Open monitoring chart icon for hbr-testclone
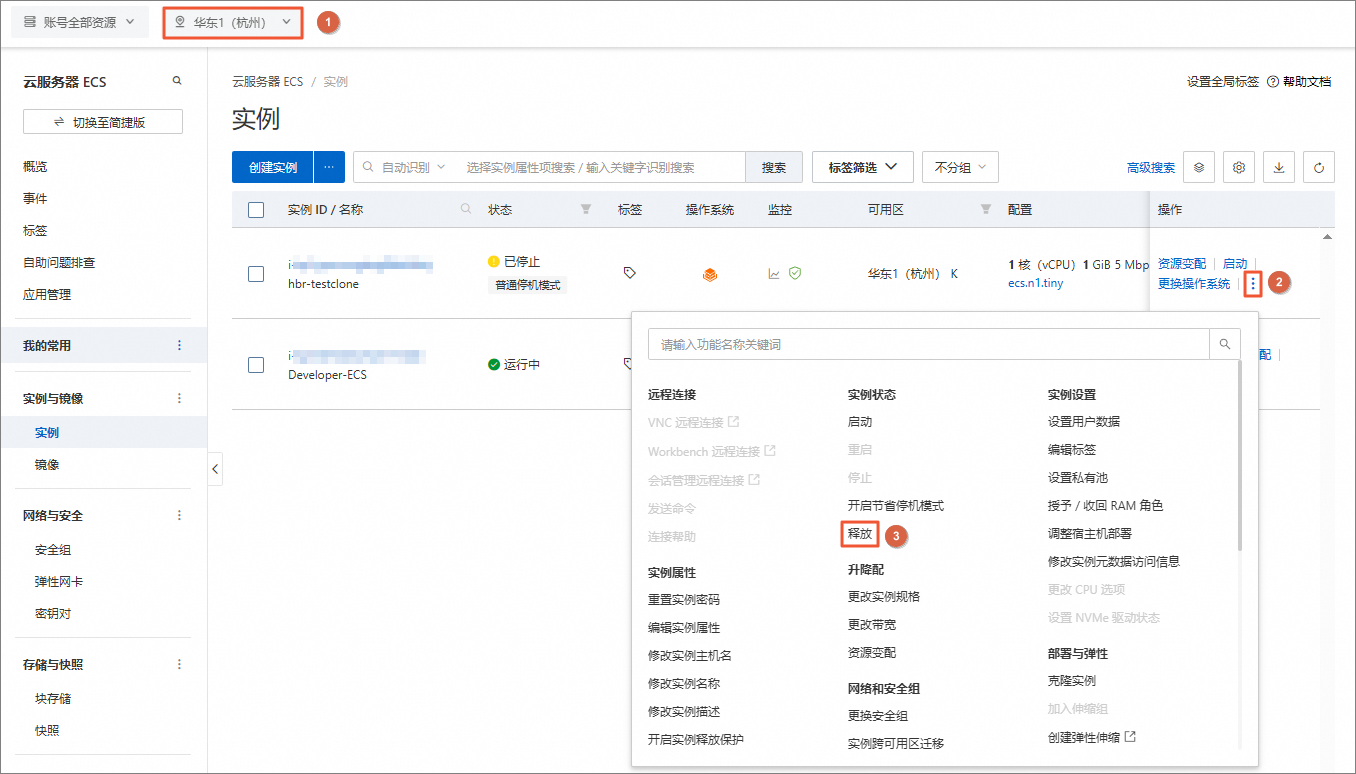 point(774,273)
